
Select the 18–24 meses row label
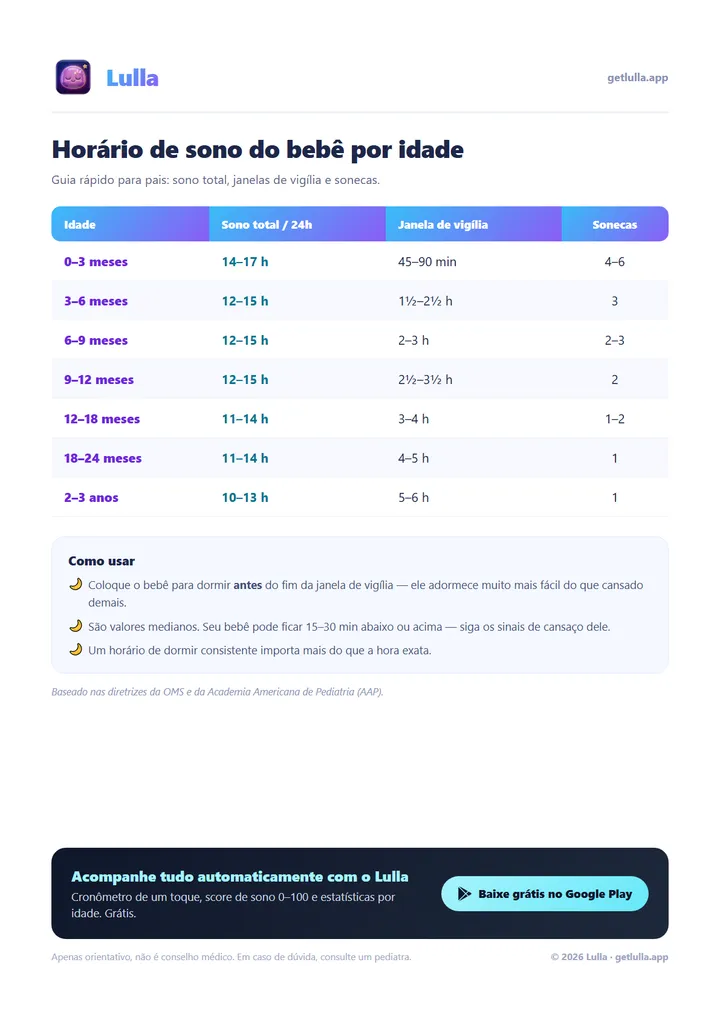103,458
